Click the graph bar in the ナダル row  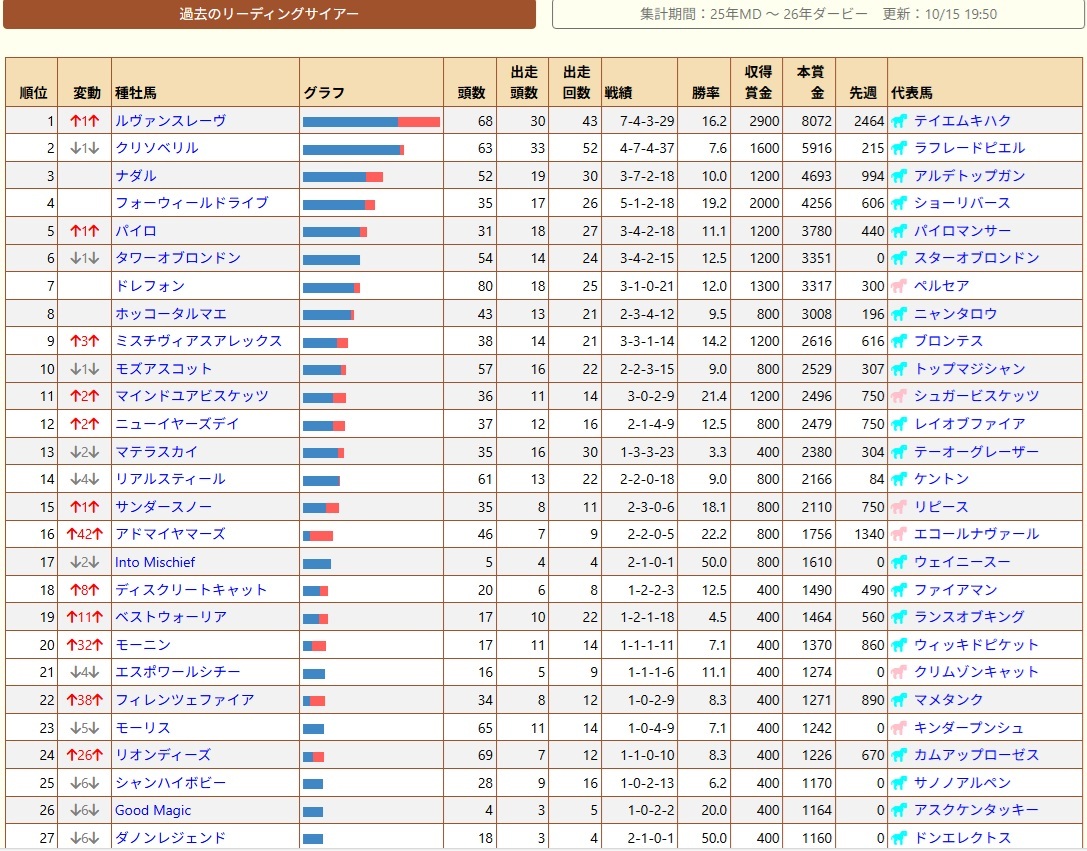pos(342,176)
